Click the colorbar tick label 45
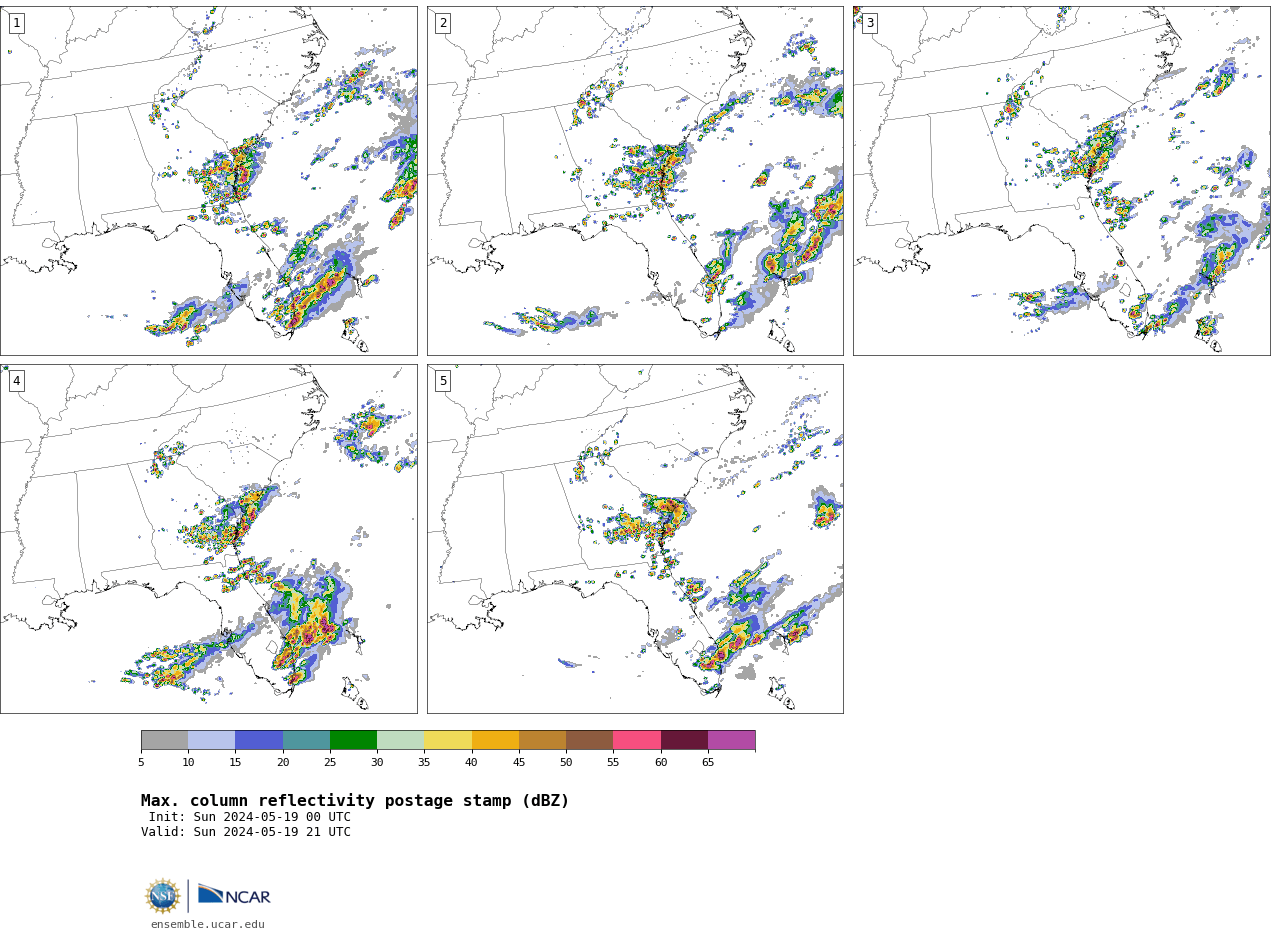This screenshot has width=1280, height=936. pos(519,763)
